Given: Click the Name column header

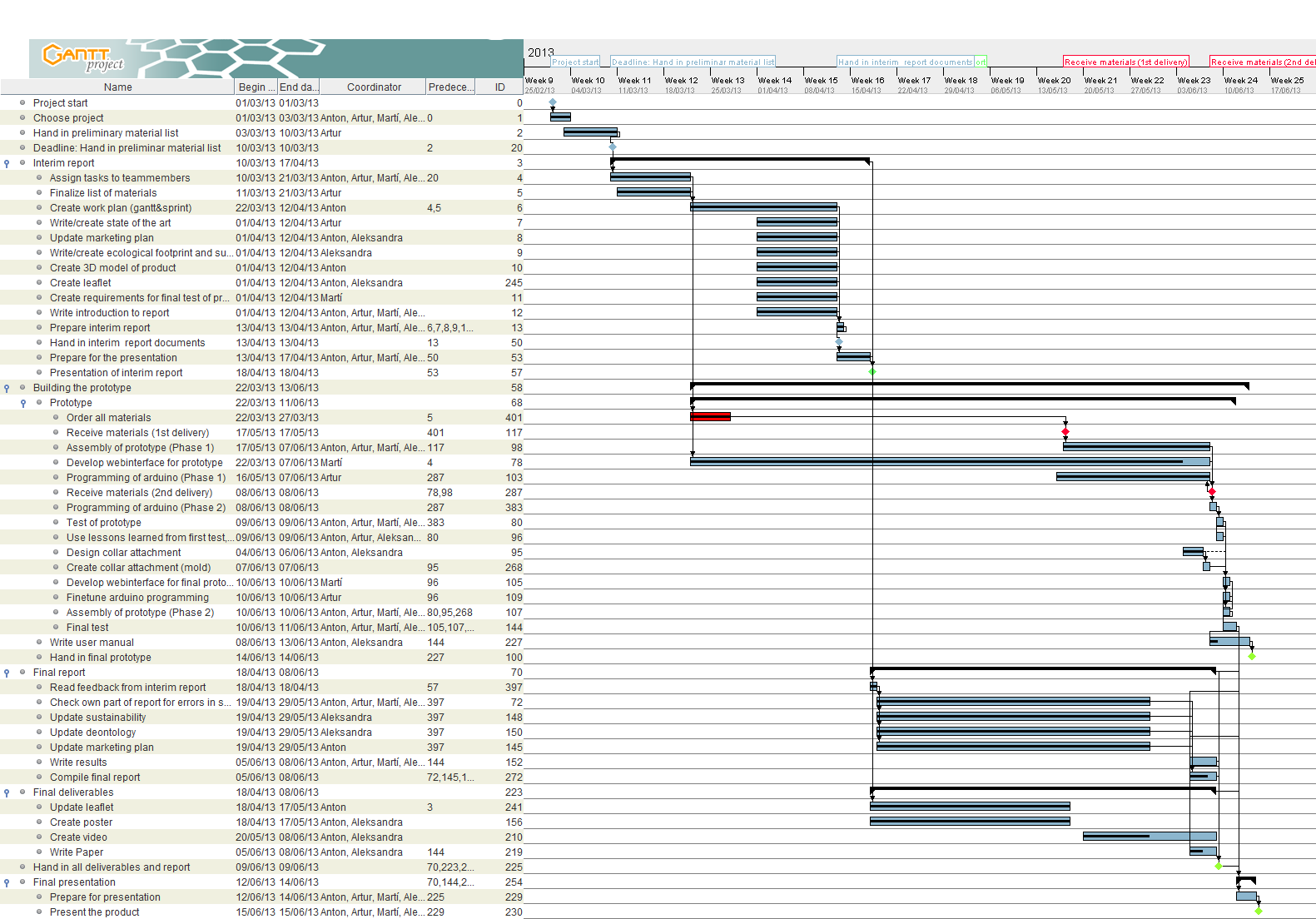Looking at the screenshot, I should pos(117,87).
